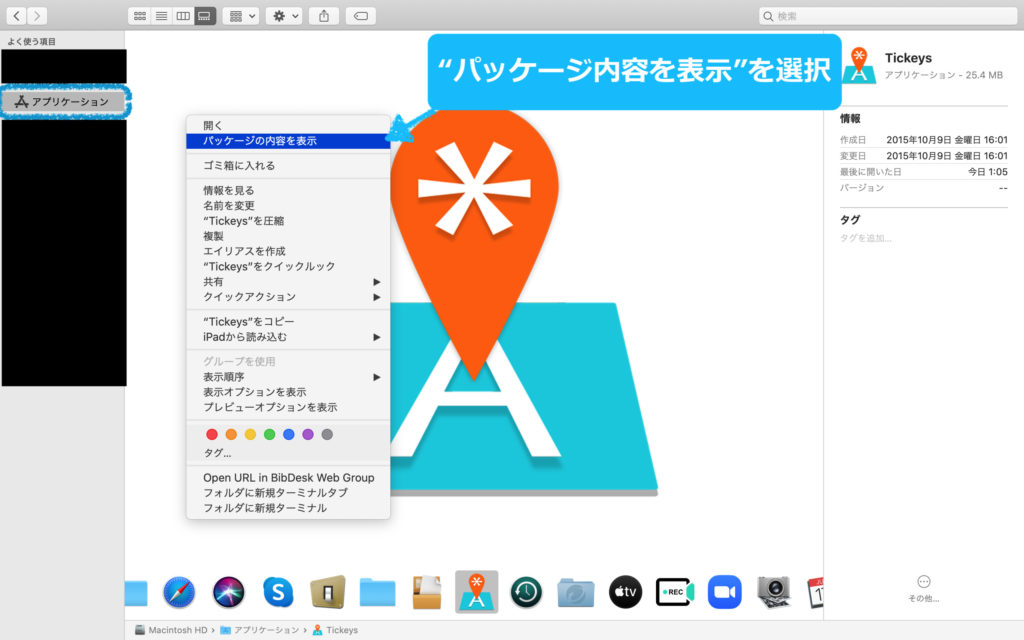Select the Zoom icon in the gallery strip
Screen dimensions: 1024x640
pos(725,592)
